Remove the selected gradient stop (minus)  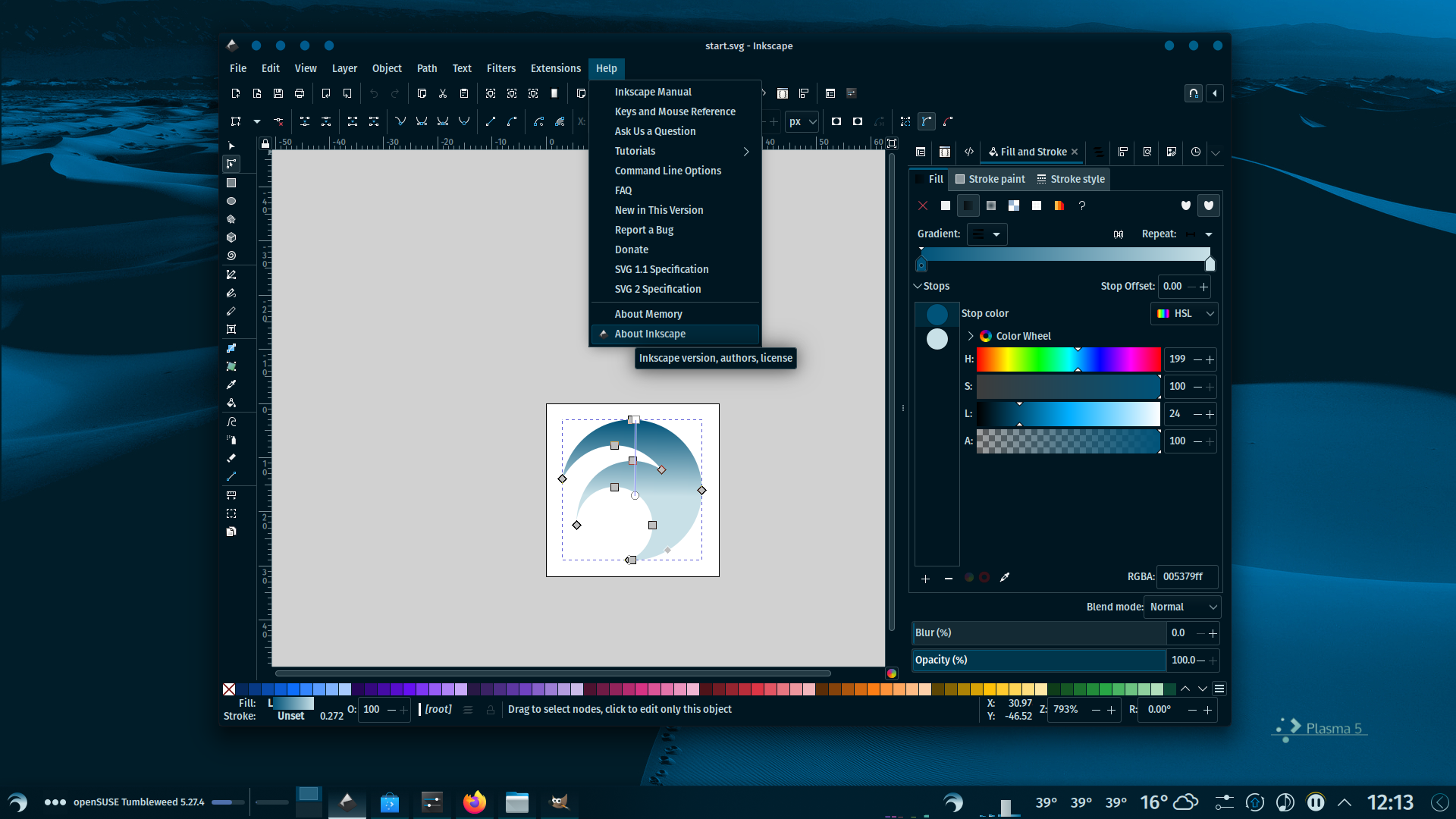click(948, 579)
